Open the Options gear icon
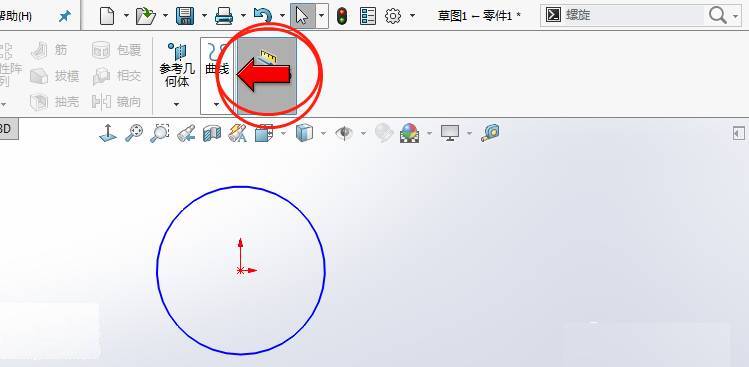This screenshot has width=749, height=367. point(393,16)
